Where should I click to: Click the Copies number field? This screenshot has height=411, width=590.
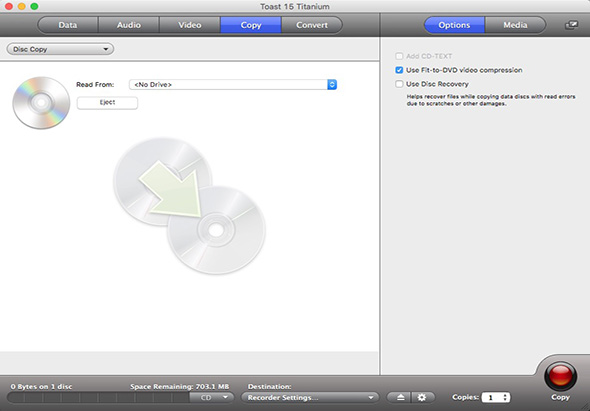coord(491,397)
